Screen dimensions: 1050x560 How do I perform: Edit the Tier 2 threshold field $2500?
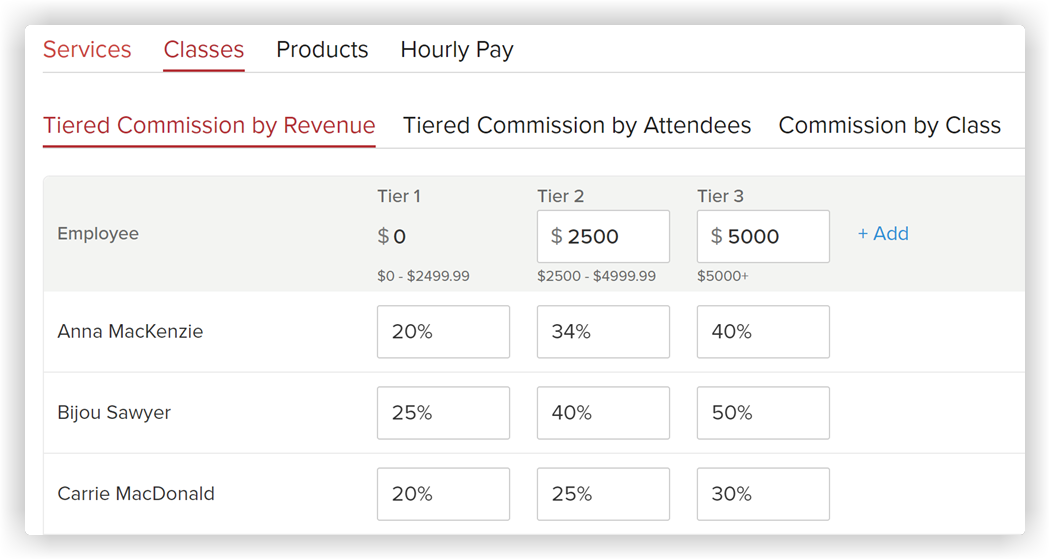pos(603,236)
